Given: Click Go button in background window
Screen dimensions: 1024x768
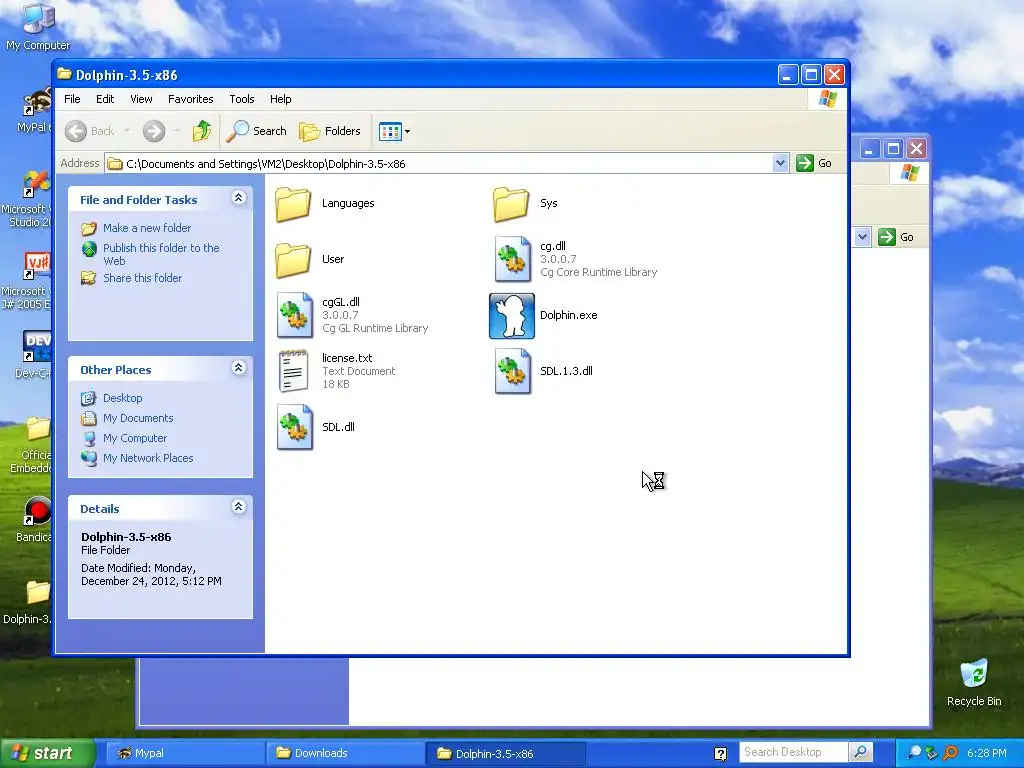Looking at the screenshot, I should coord(896,237).
